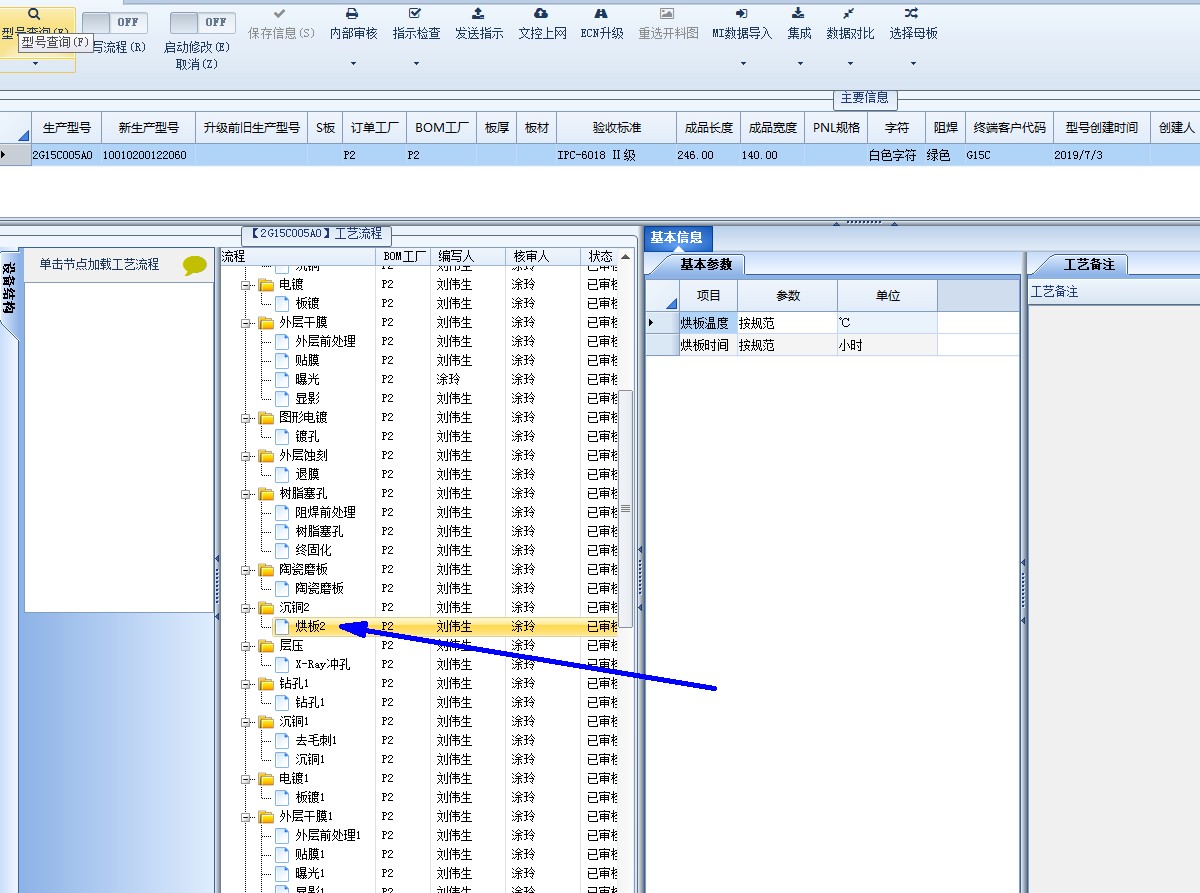This screenshot has width=1200, height=893.
Task: Open the vertical 设备结构 side tab
Action: (8, 289)
